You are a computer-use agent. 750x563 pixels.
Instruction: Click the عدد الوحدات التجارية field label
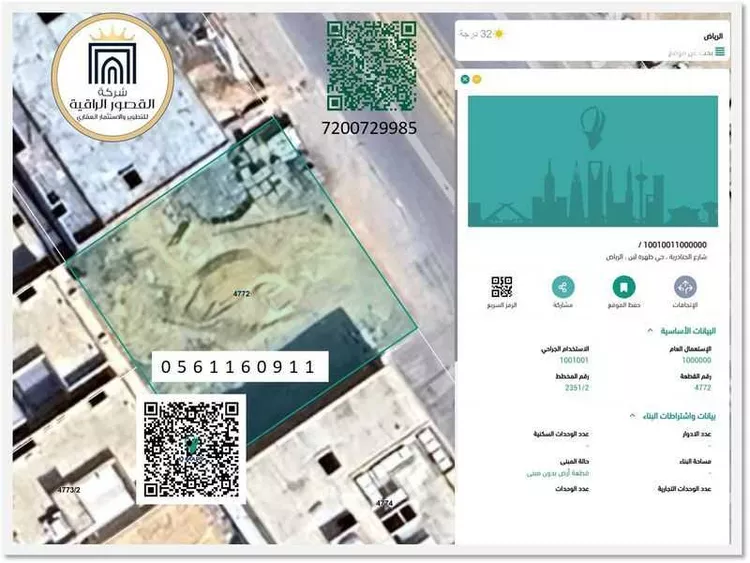tap(684, 489)
